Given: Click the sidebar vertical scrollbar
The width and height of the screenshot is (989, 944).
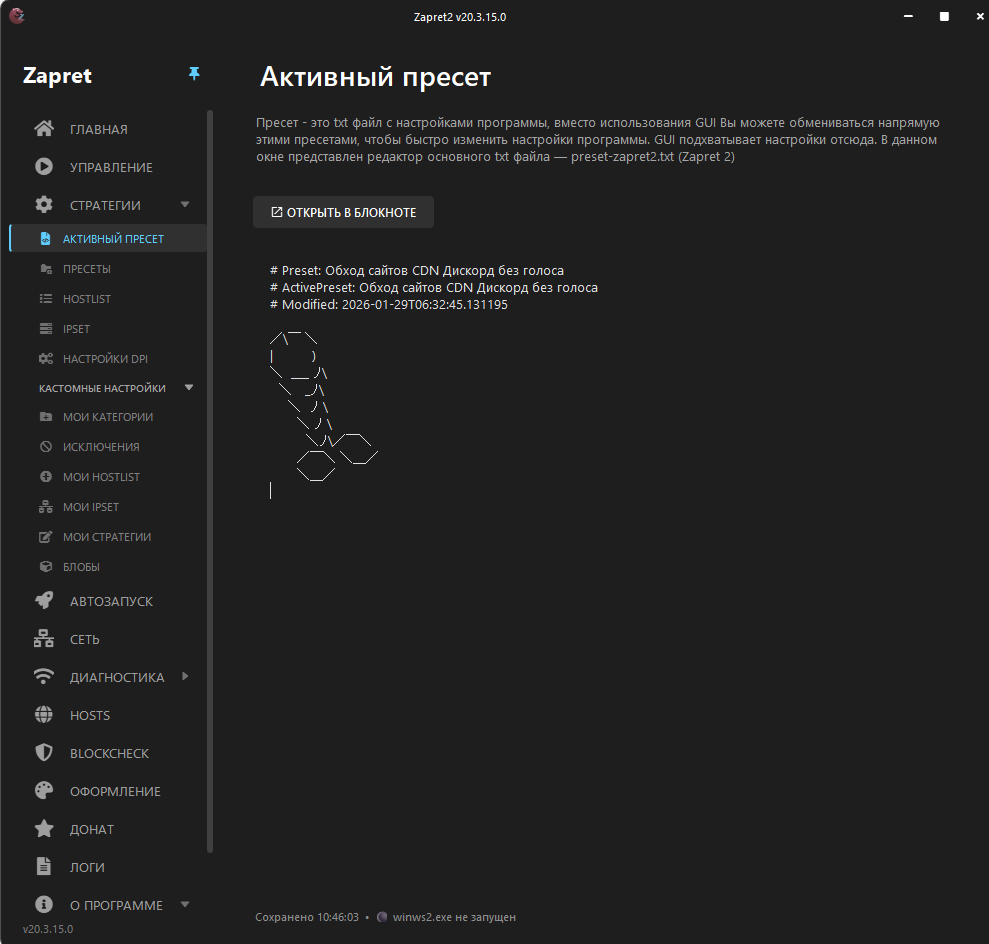Looking at the screenshot, I should click(210, 480).
